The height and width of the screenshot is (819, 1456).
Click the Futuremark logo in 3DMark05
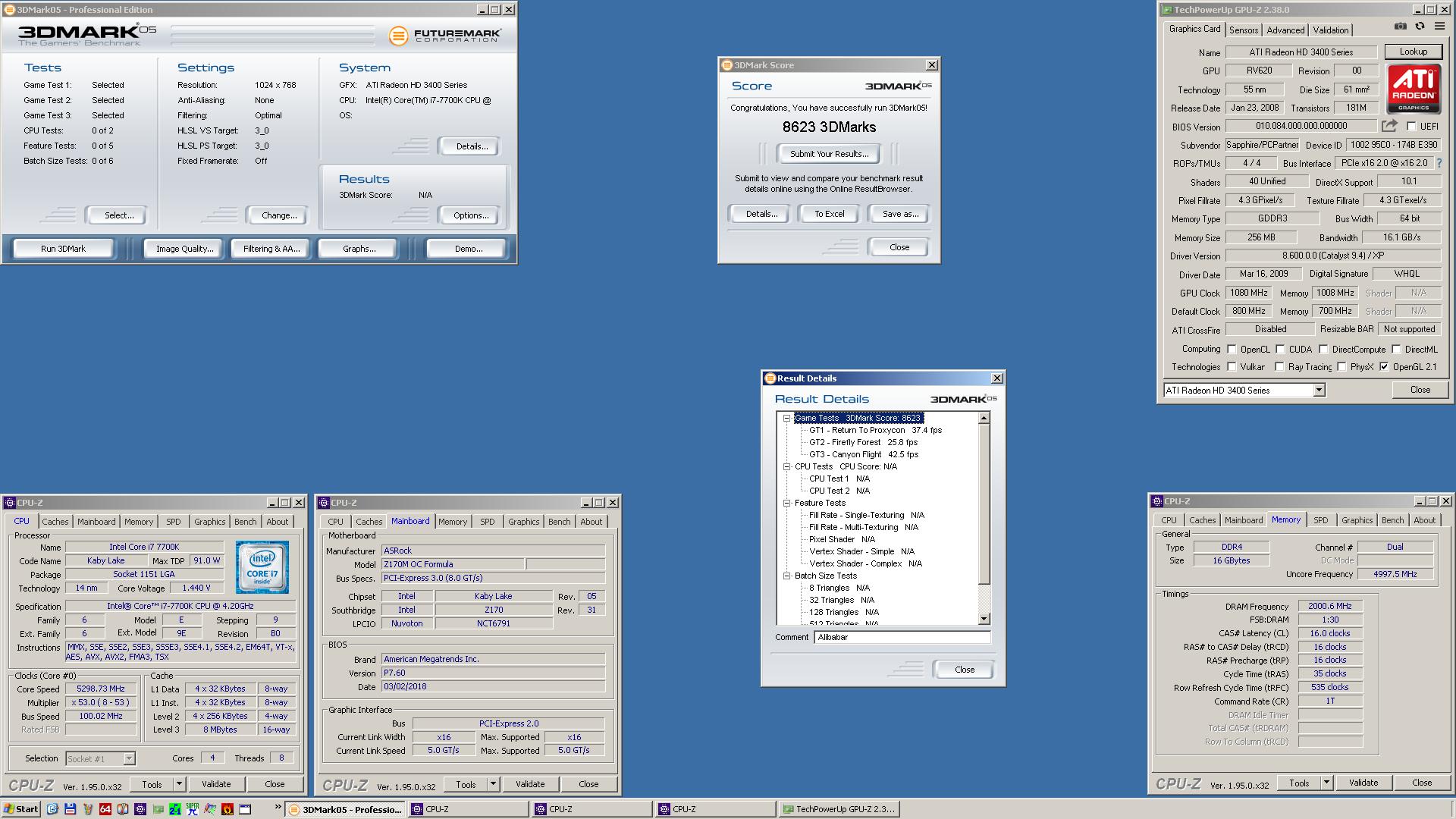tap(444, 36)
